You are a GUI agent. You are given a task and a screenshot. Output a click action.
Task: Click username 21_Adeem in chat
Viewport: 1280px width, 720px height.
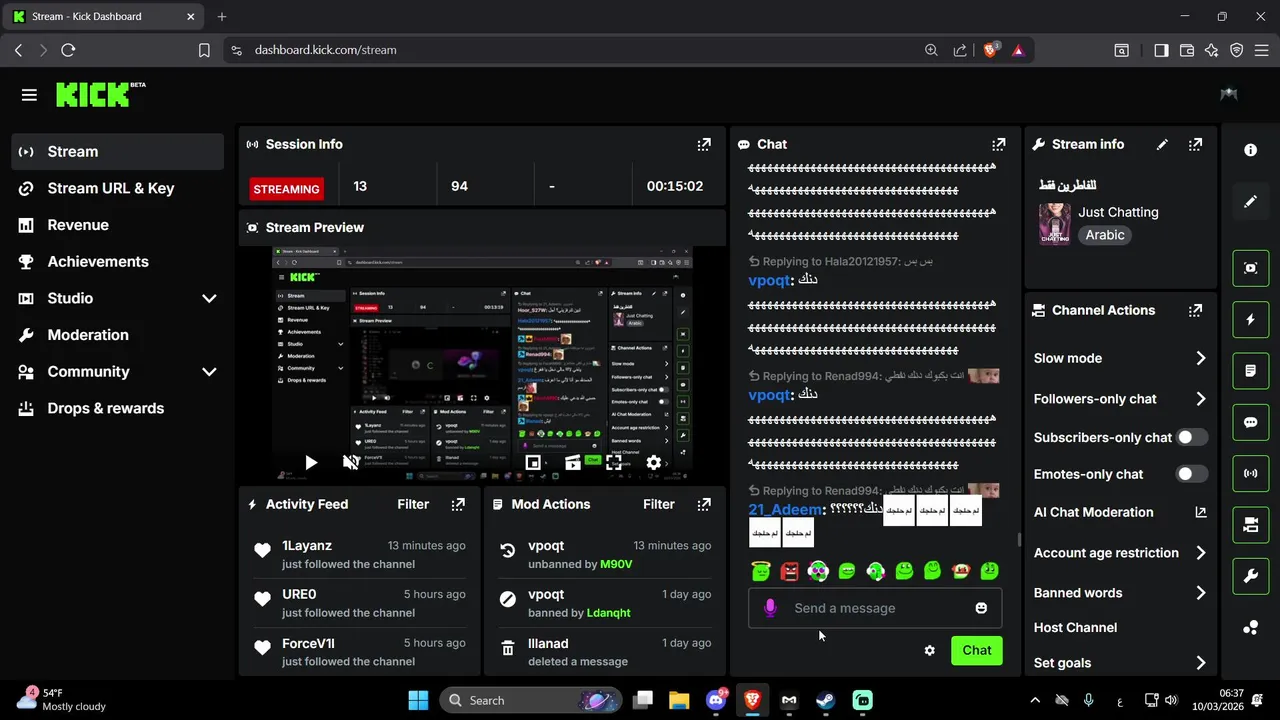tap(785, 509)
